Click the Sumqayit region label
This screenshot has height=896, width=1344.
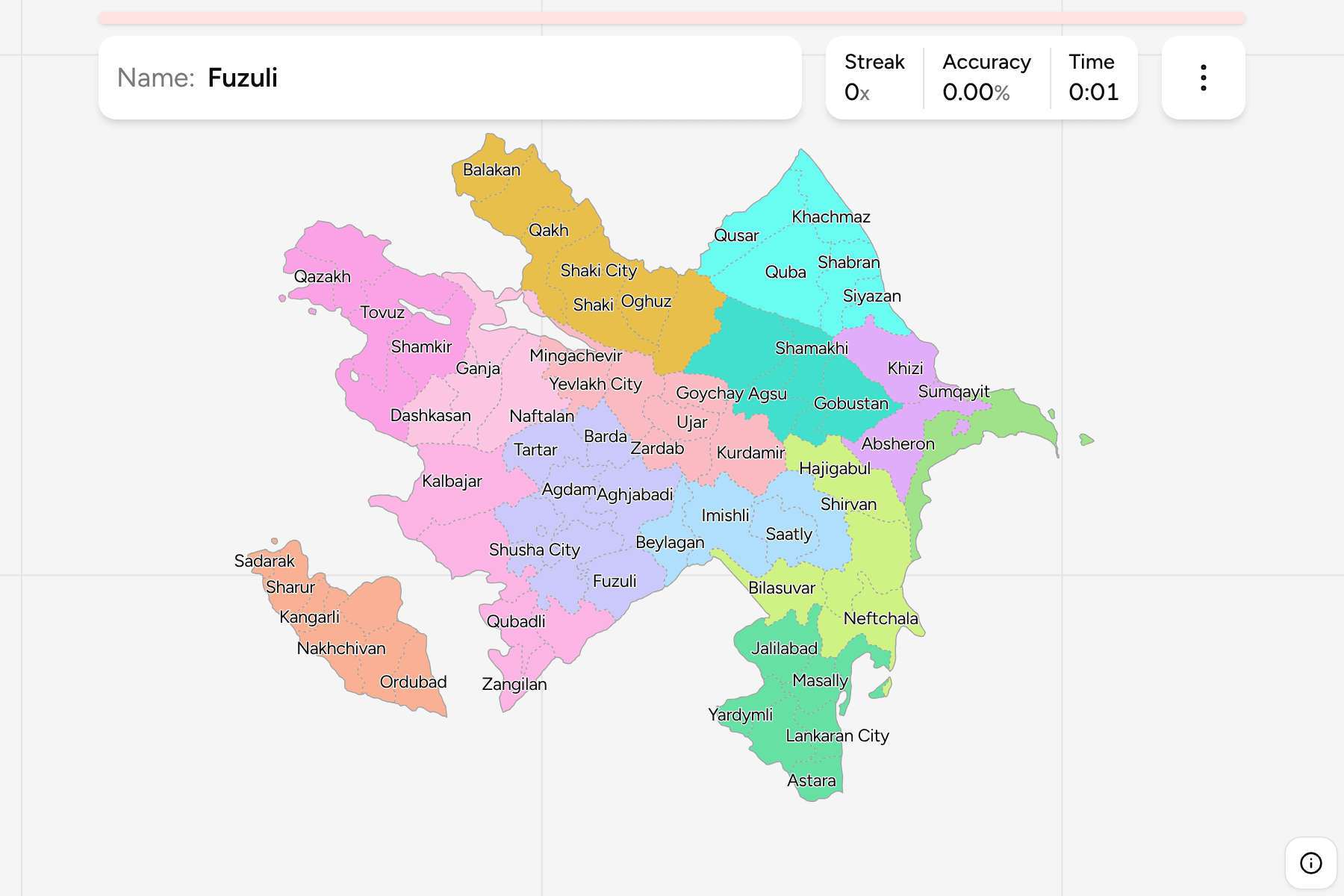[x=953, y=393]
